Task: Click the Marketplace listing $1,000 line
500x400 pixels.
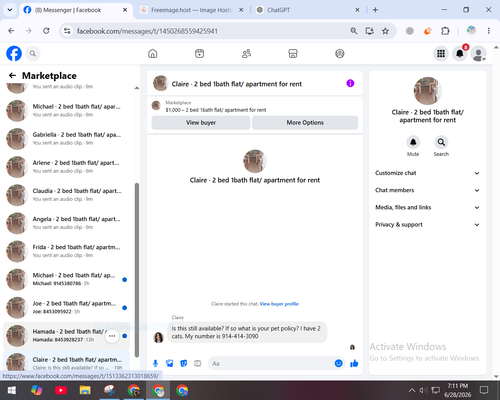Action: click(x=216, y=110)
